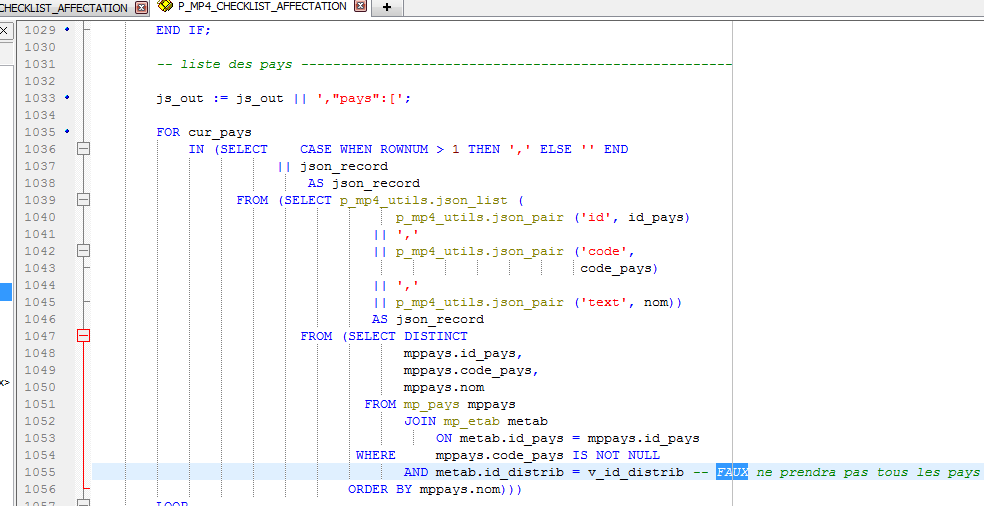Click the <> symbol at left edge

(5, 383)
